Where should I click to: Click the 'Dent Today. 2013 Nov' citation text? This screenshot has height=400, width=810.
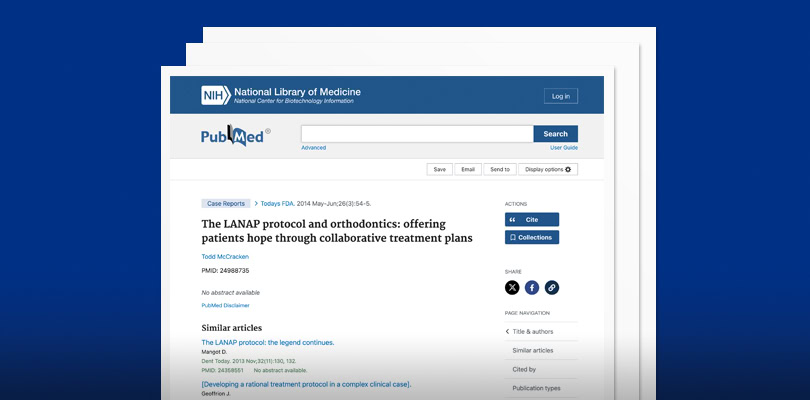[248, 361]
